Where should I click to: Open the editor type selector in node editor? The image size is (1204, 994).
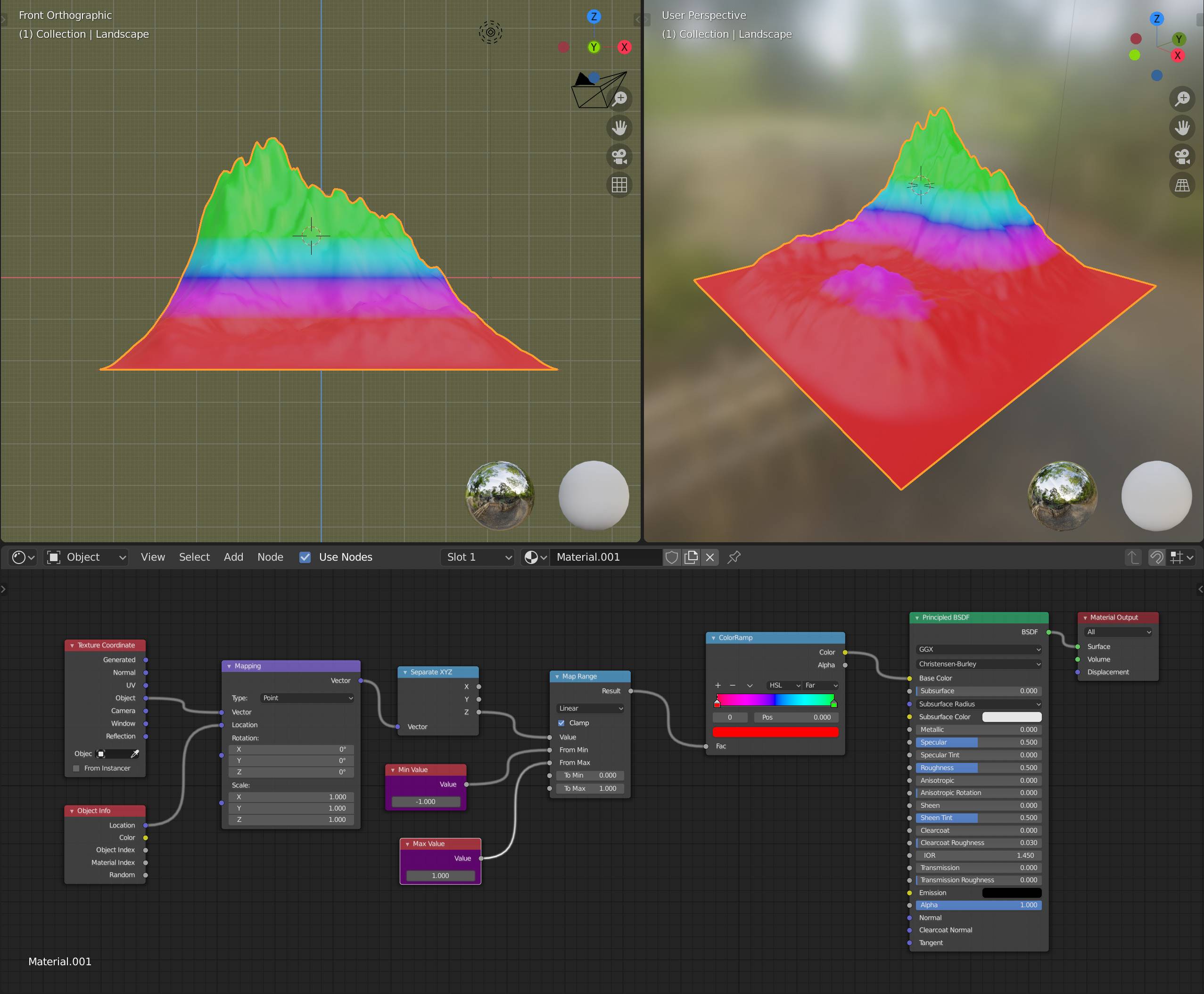click(x=24, y=557)
